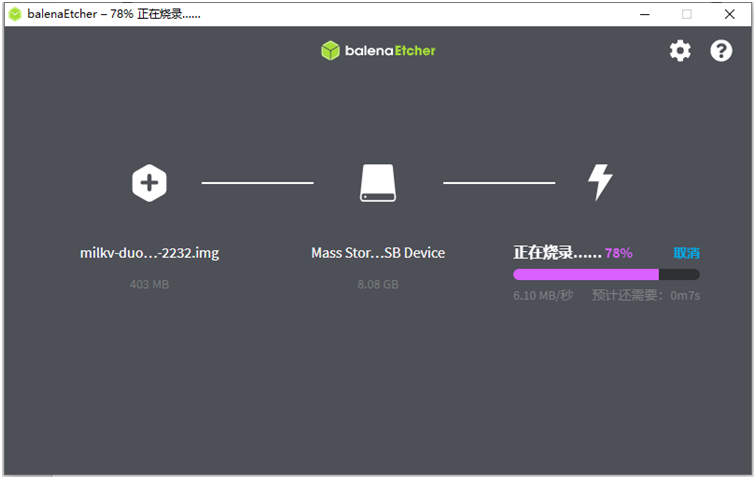
Task: Click the target drive icon
Action: point(378,183)
